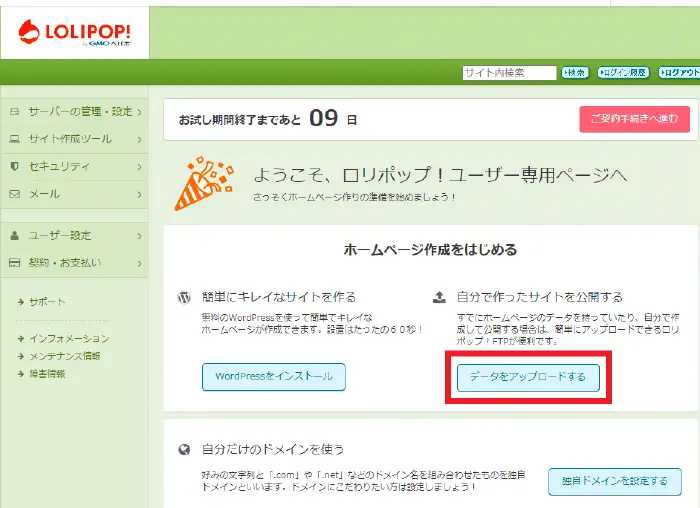Open the メンテナンス情報 link

[x=65, y=356]
